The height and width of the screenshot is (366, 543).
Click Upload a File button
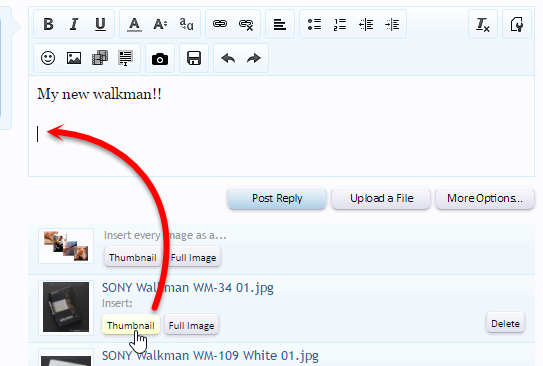(381, 198)
